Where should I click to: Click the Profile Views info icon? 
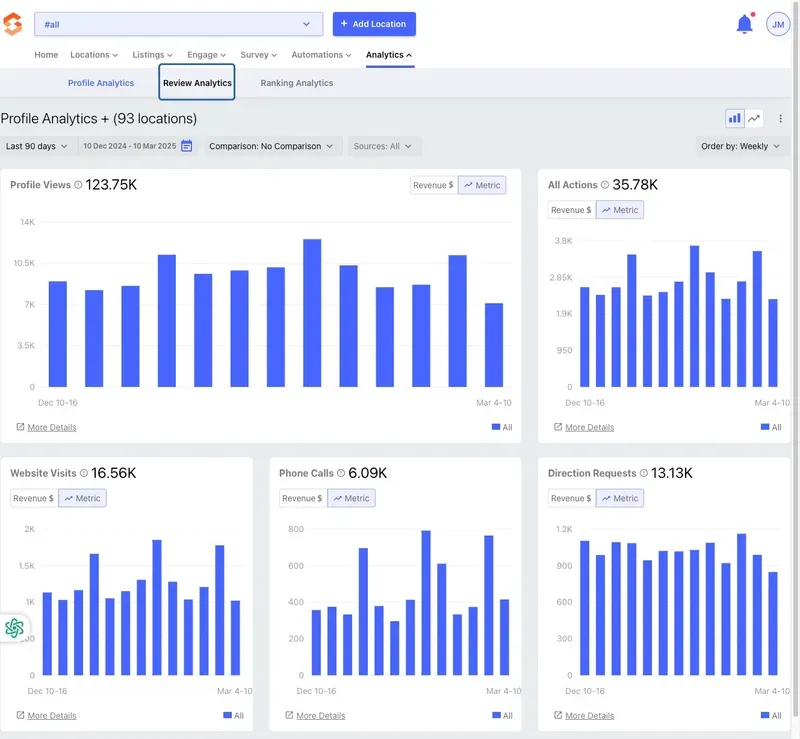click(78, 185)
